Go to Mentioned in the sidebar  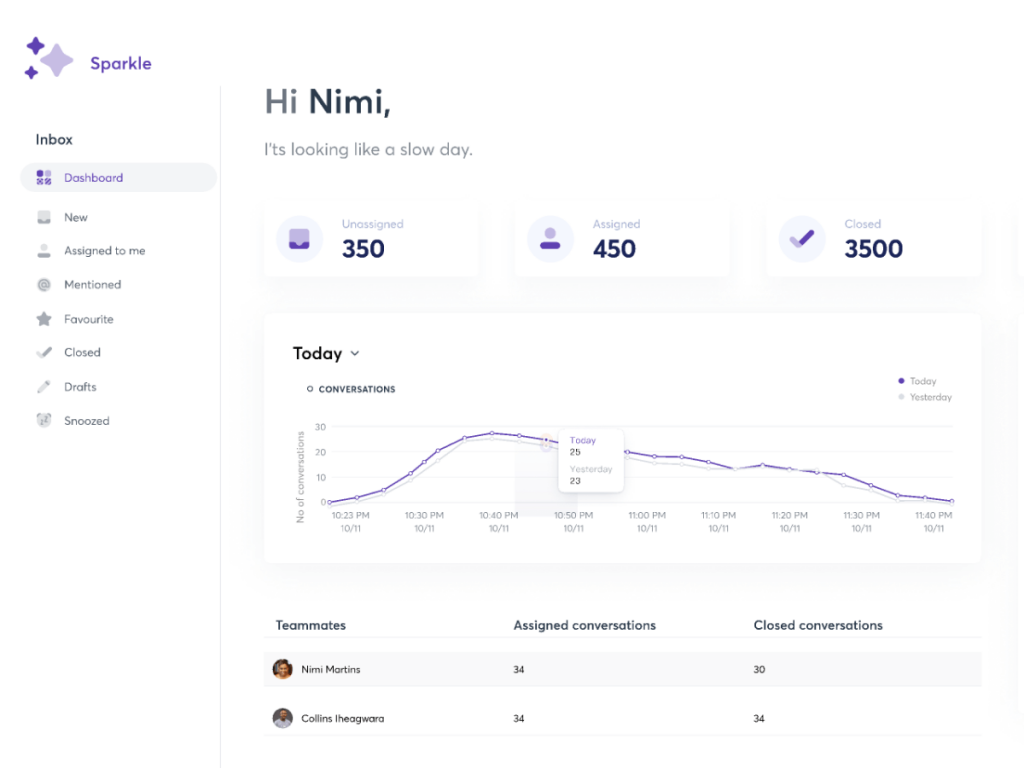(x=92, y=285)
